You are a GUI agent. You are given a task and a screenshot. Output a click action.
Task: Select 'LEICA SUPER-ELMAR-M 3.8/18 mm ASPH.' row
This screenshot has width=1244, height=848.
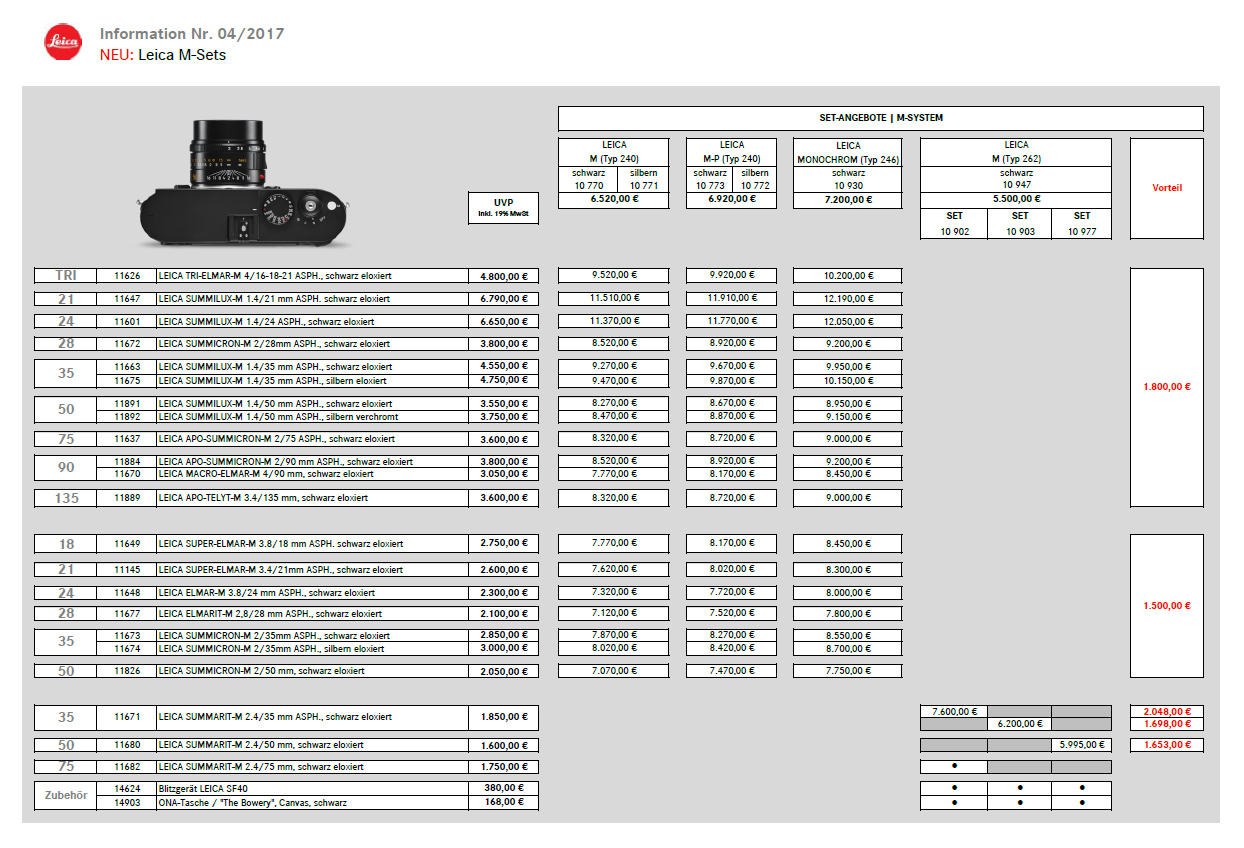point(286,544)
